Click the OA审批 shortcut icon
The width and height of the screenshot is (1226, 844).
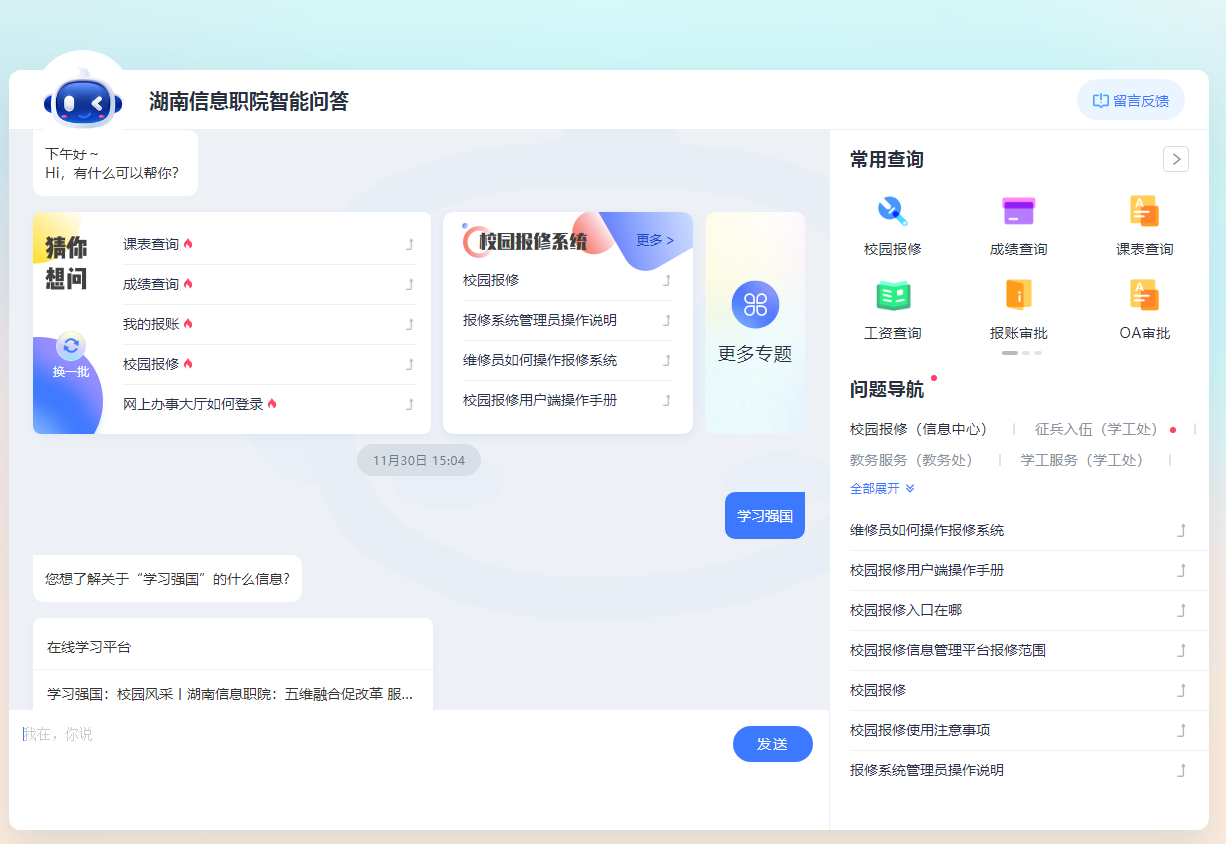coord(1144,295)
